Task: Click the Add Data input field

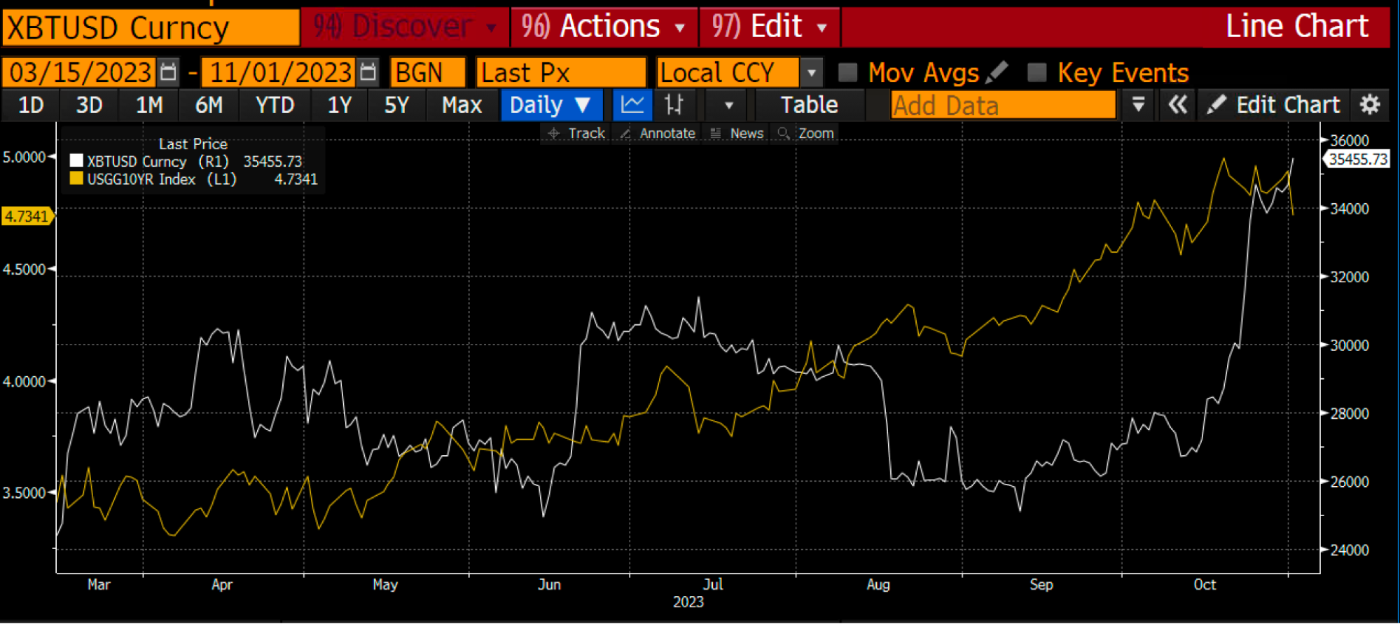Action: point(1002,105)
